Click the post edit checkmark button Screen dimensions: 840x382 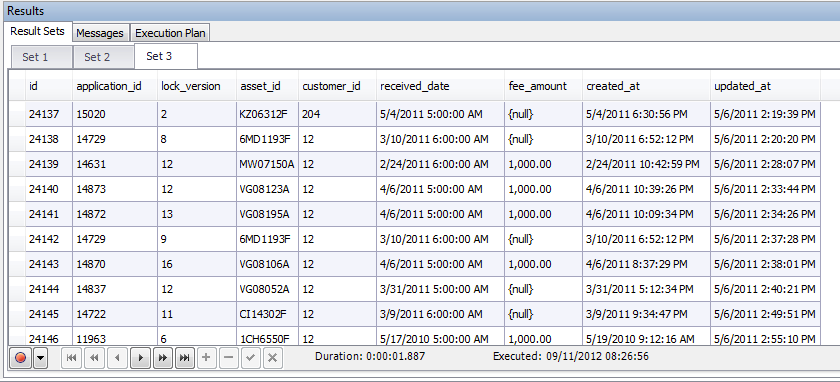(x=250, y=358)
